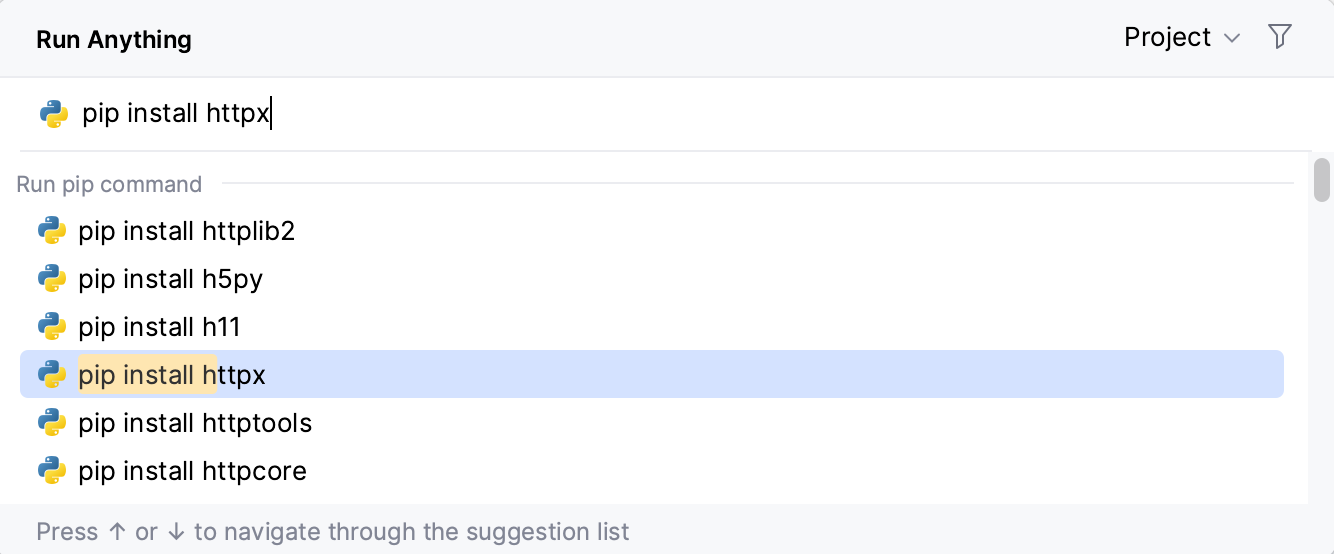Viewport: 1334px width, 554px height.
Task: Click Python icon beside httplib2 suggestion
Action: tap(52, 231)
